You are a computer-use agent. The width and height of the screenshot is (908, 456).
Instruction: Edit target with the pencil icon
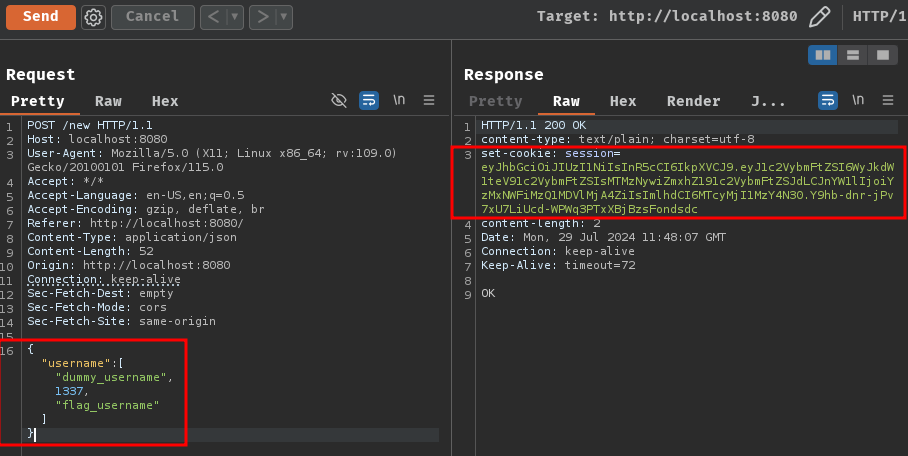819,16
